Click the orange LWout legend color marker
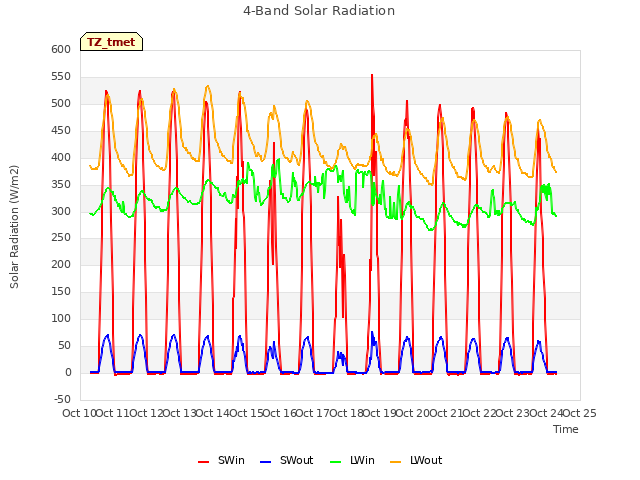The image size is (640, 480). (396, 462)
